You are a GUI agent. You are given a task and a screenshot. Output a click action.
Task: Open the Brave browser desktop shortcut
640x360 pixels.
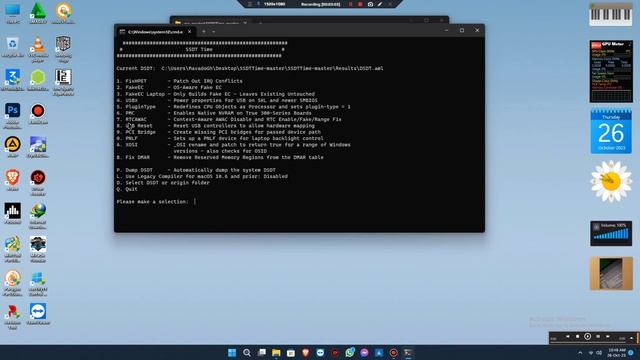tap(12, 180)
